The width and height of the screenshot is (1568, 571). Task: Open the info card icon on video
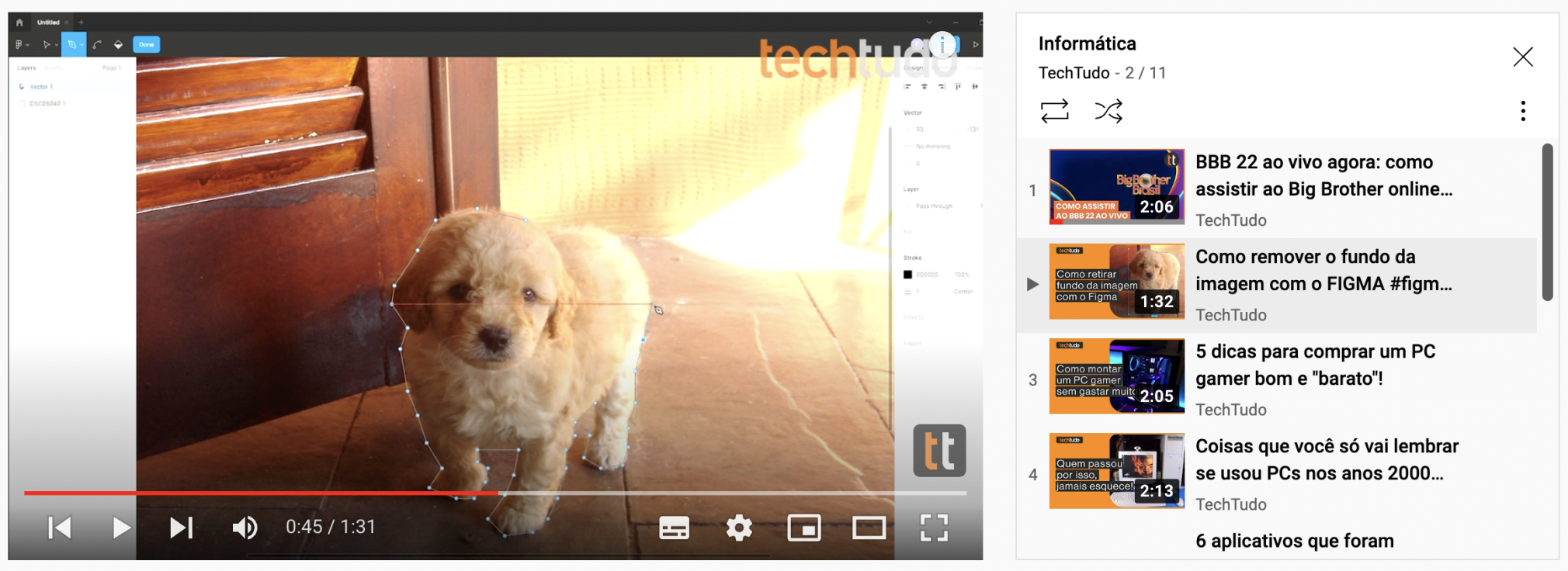(x=942, y=45)
